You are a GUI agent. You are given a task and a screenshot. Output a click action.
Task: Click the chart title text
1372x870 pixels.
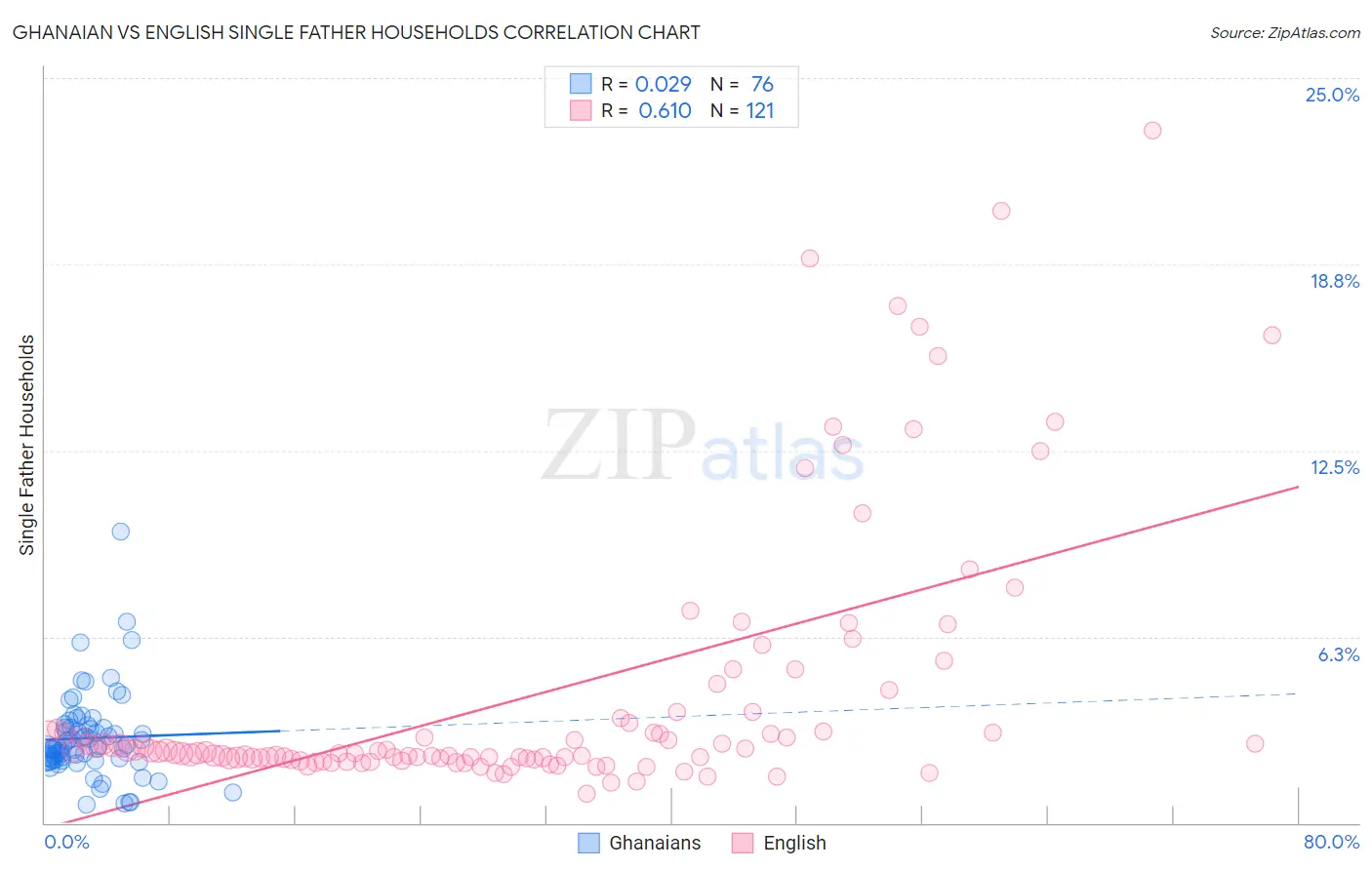tap(356, 32)
